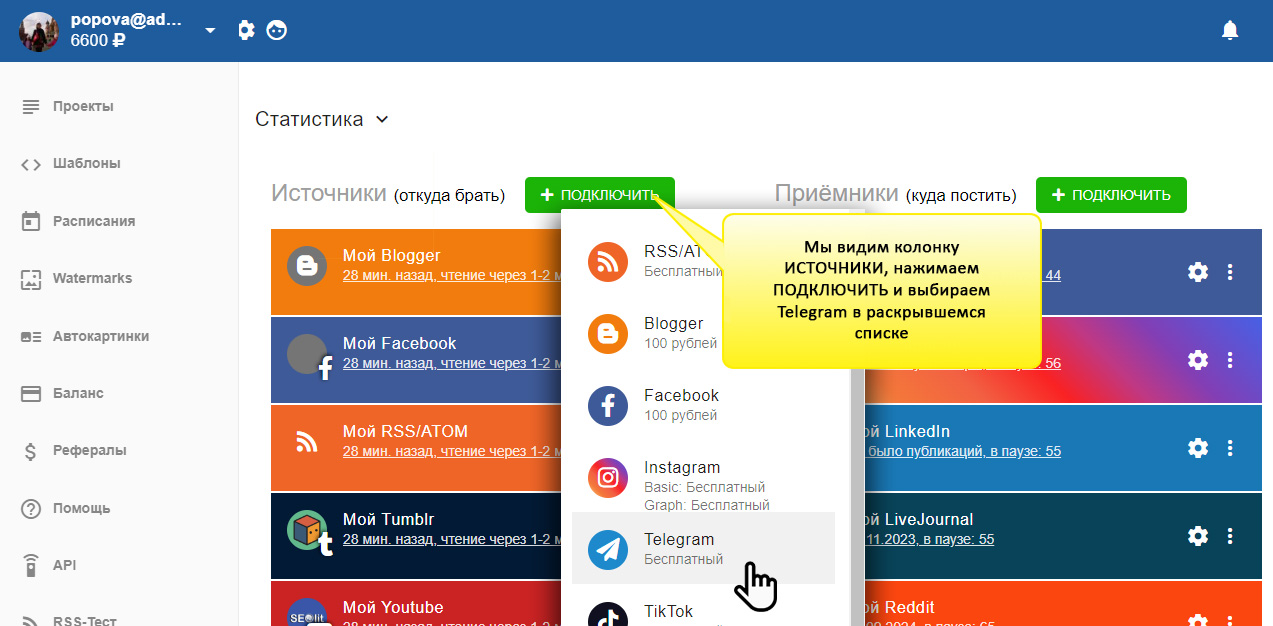Click the receiver status link ending in 44
Screen dimensions: 1273x626
click(1050, 275)
